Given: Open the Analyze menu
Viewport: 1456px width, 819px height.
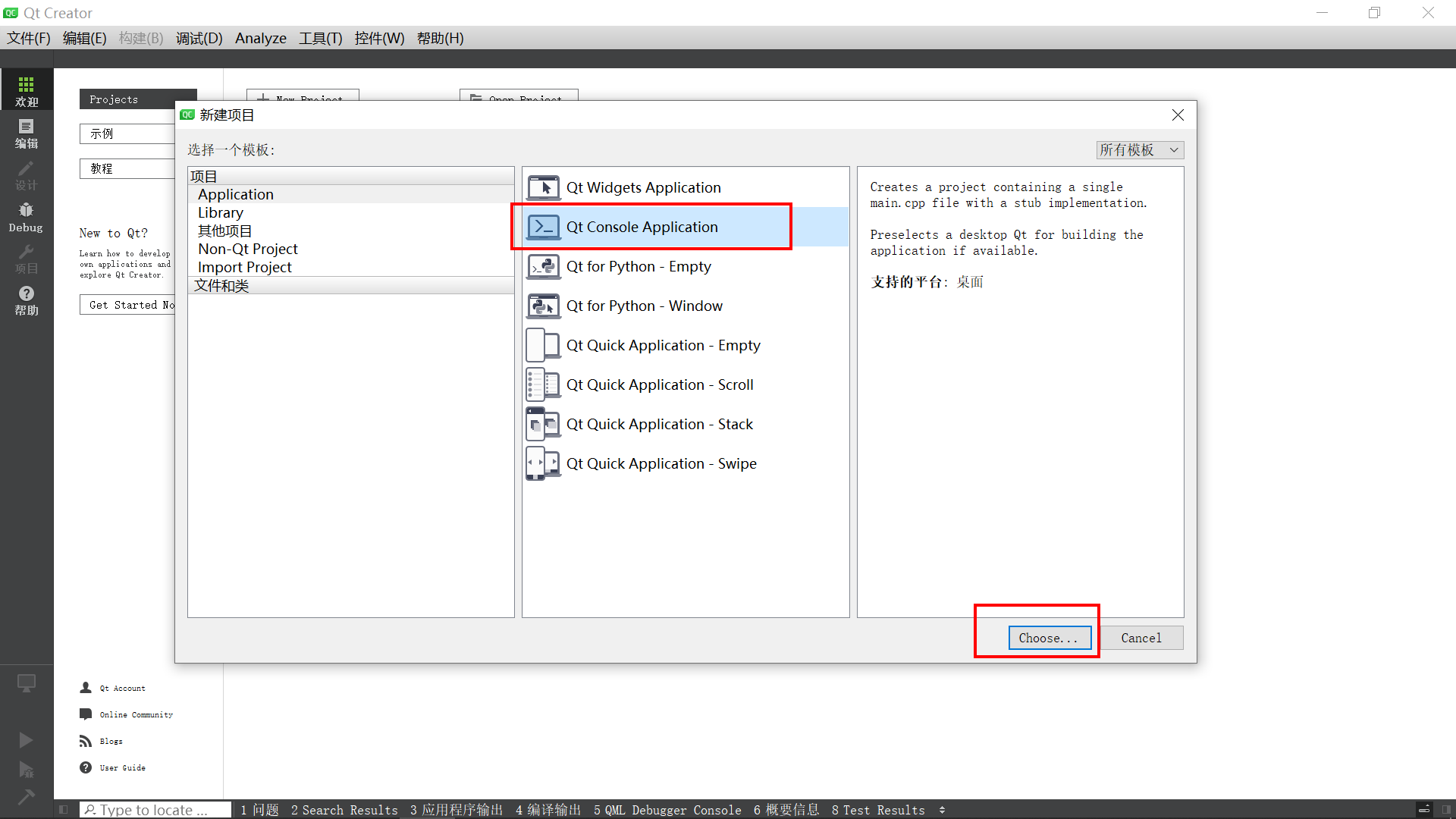Looking at the screenshot, I should 260,38.
